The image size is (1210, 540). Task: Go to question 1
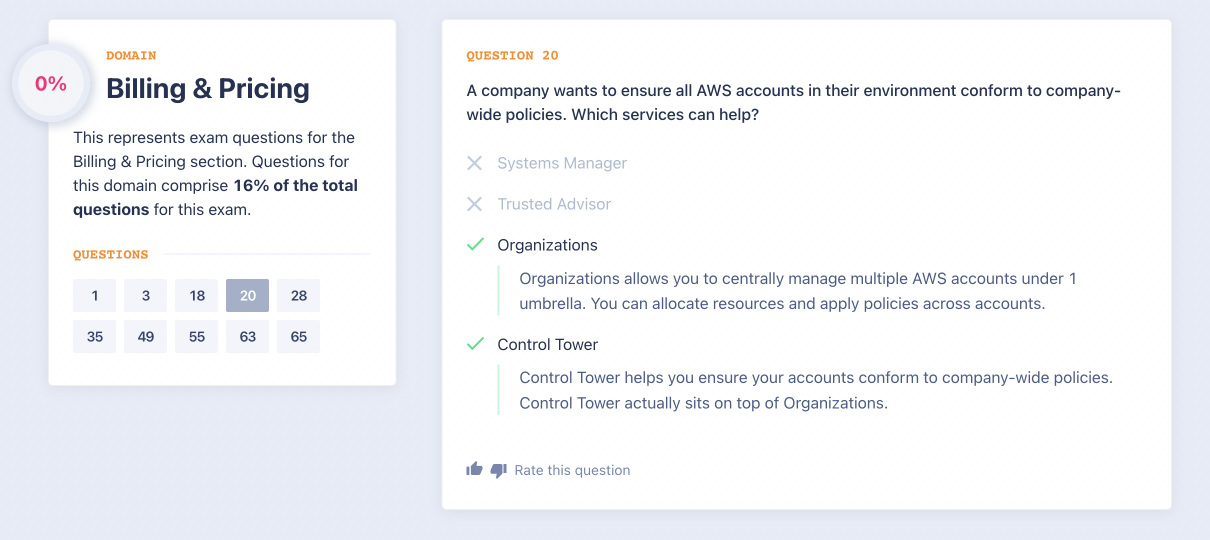coord(95,296)
